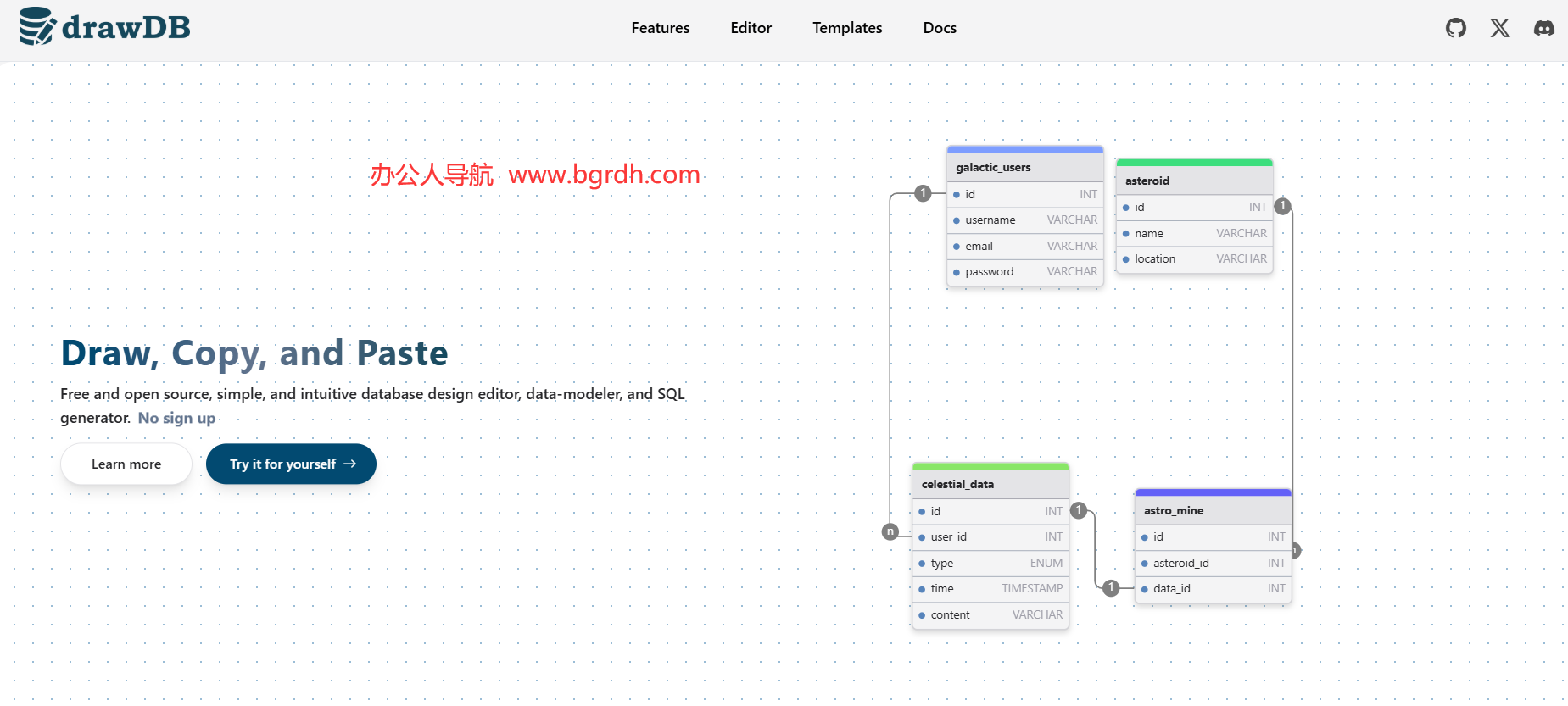Open the GitHub icon link

pos(1455,28)
